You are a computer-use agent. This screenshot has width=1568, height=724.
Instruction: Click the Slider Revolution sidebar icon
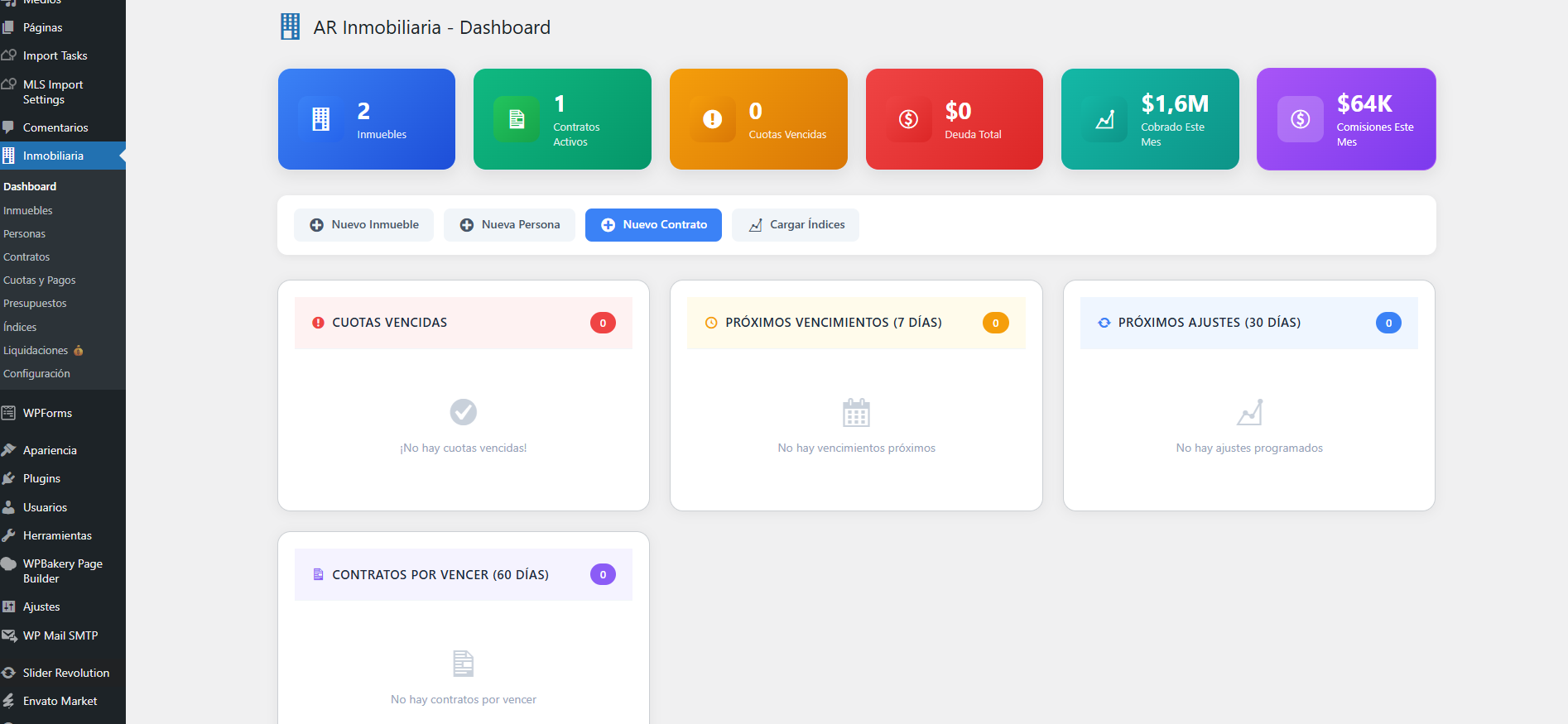tap(9, 673)
